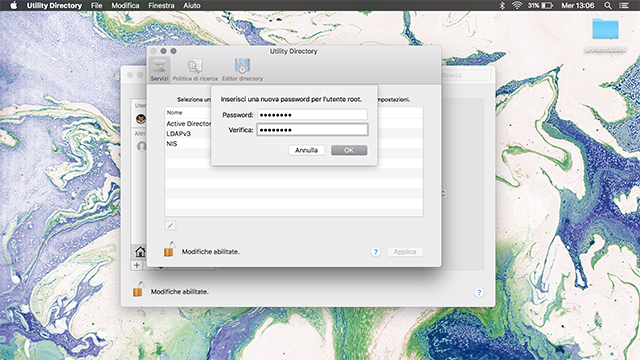Open the Politica di ricerca pane
The image size is (640, 360).
coord(195,70)
